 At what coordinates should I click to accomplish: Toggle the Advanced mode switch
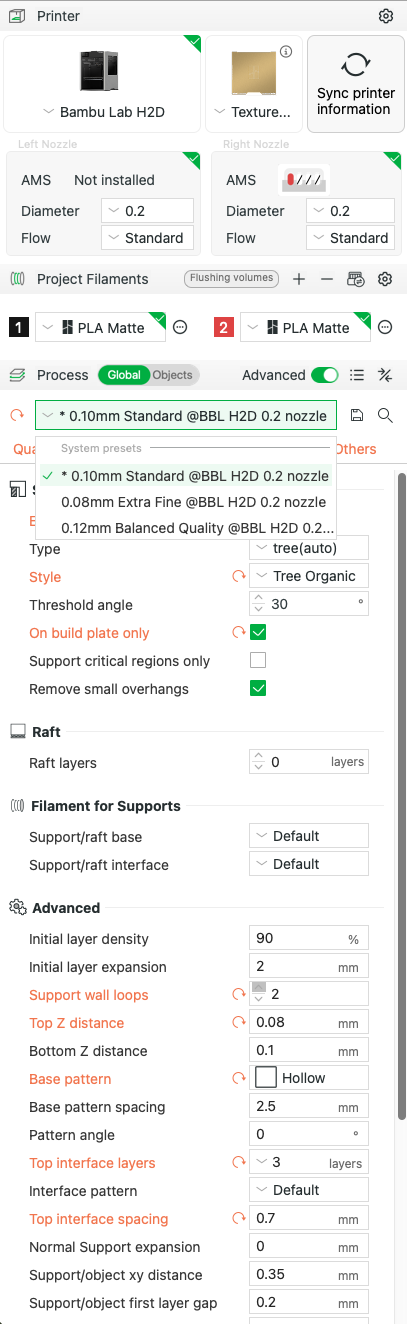pyautogui.click(x=325, y=375)
